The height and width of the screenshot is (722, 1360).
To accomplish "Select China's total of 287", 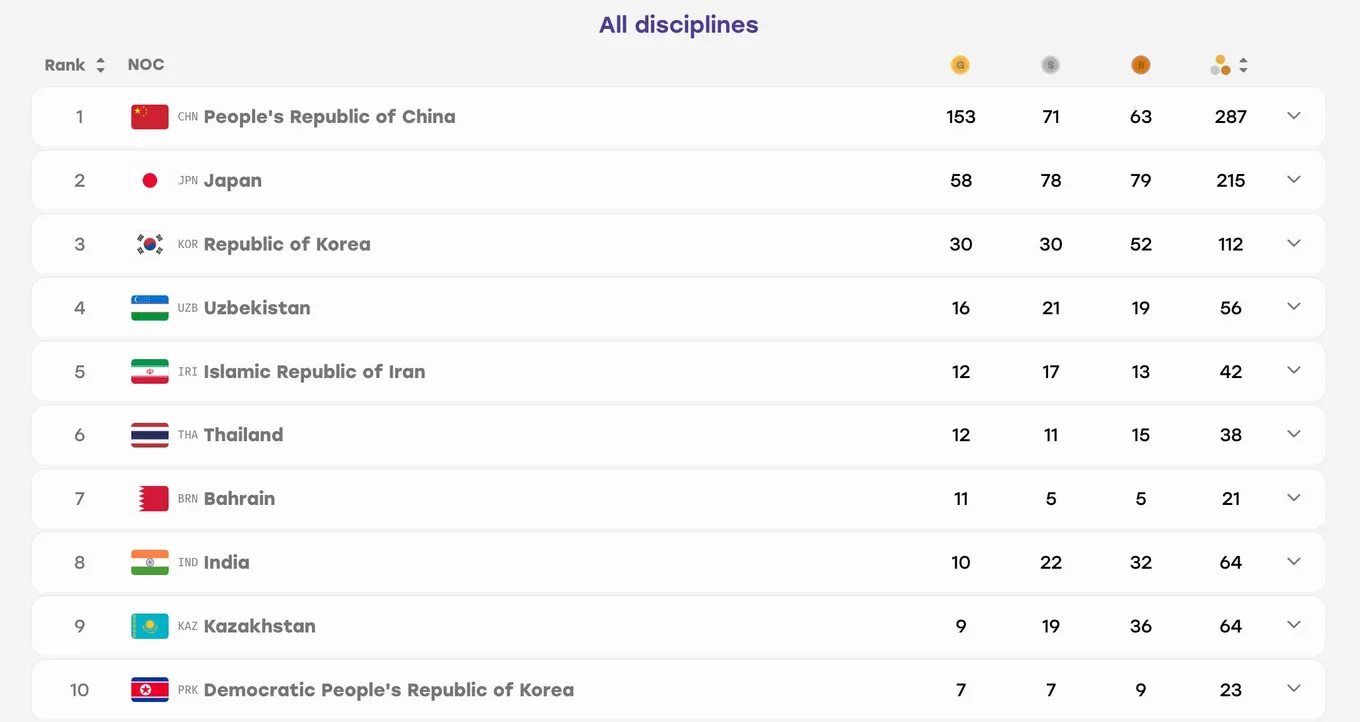I will pyautogui.click(x=1230, y=117).
